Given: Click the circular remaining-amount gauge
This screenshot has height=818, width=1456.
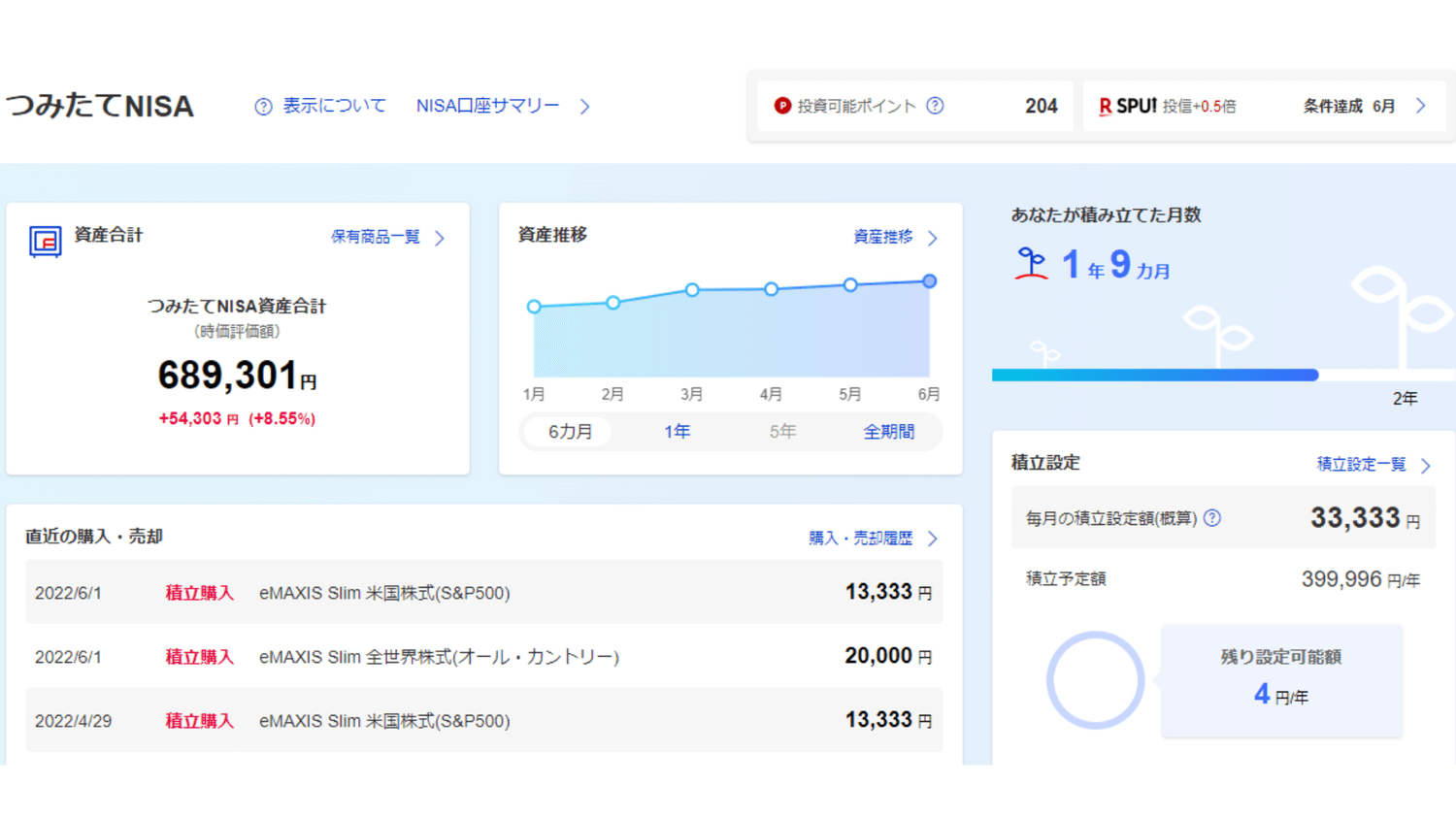Looking at the screenshot, I should pyautogui.click(x=1095, y=680).
